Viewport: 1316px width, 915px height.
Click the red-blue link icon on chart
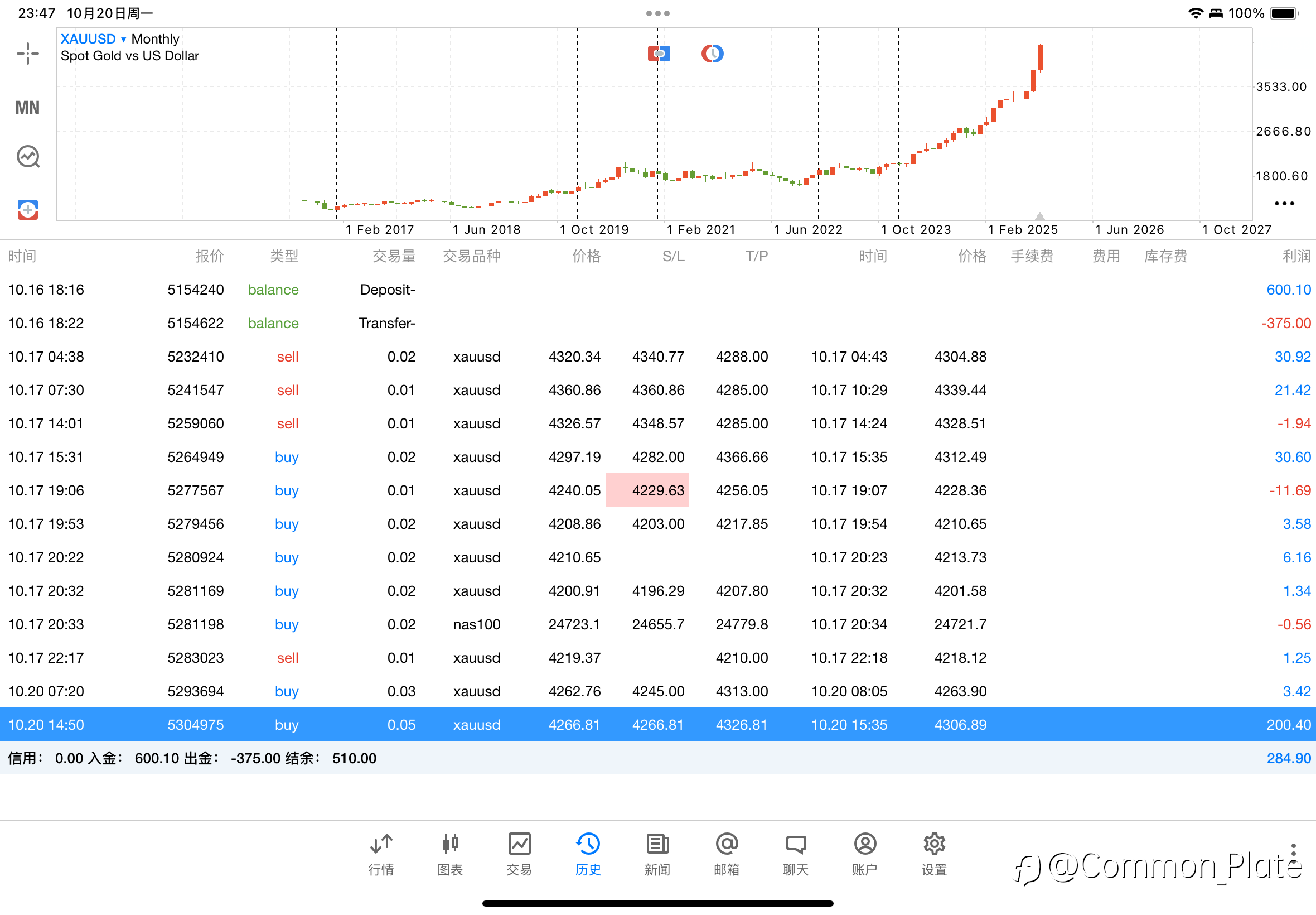pyautogui.click(x=659, y=54)
